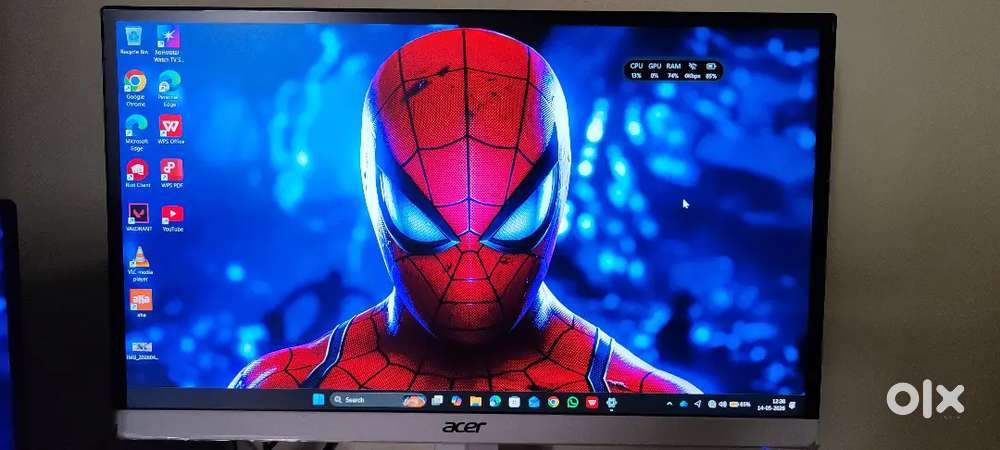Click the network speed widget indicator
This screenshot has height=450, width=1000.
click(692, 70)
